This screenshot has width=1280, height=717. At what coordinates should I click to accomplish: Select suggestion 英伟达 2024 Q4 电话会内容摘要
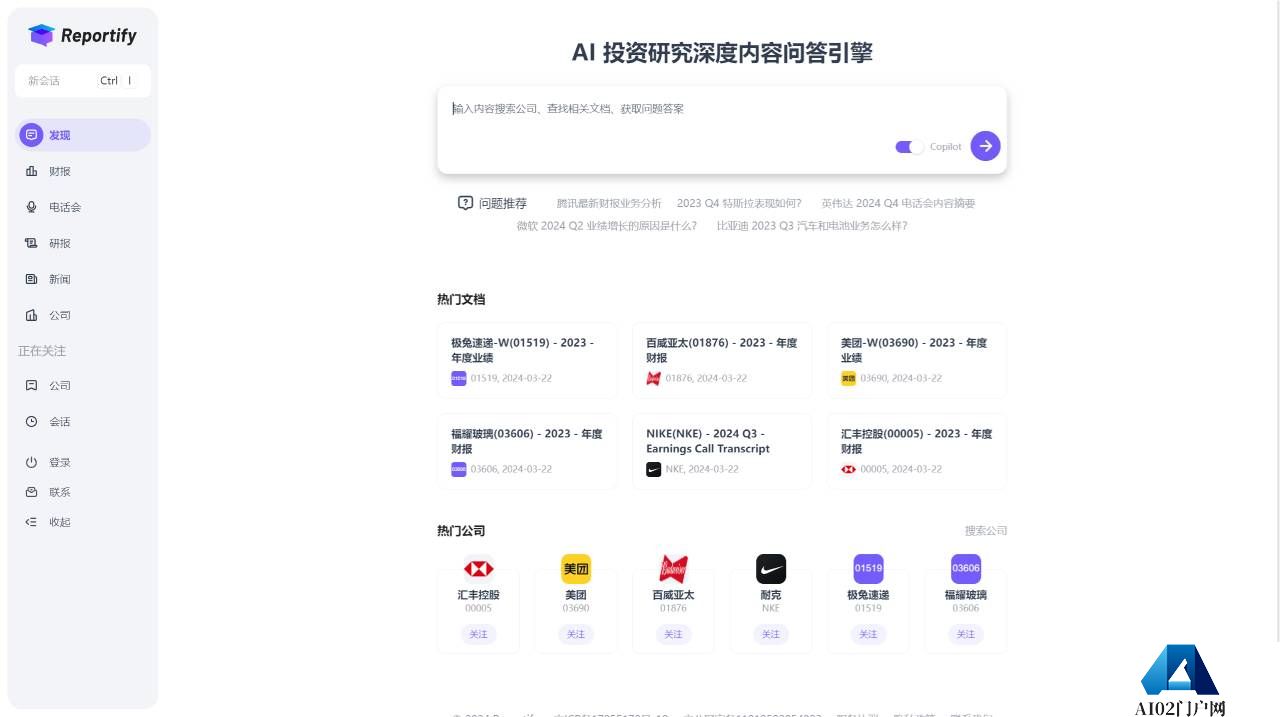[898, 203]
